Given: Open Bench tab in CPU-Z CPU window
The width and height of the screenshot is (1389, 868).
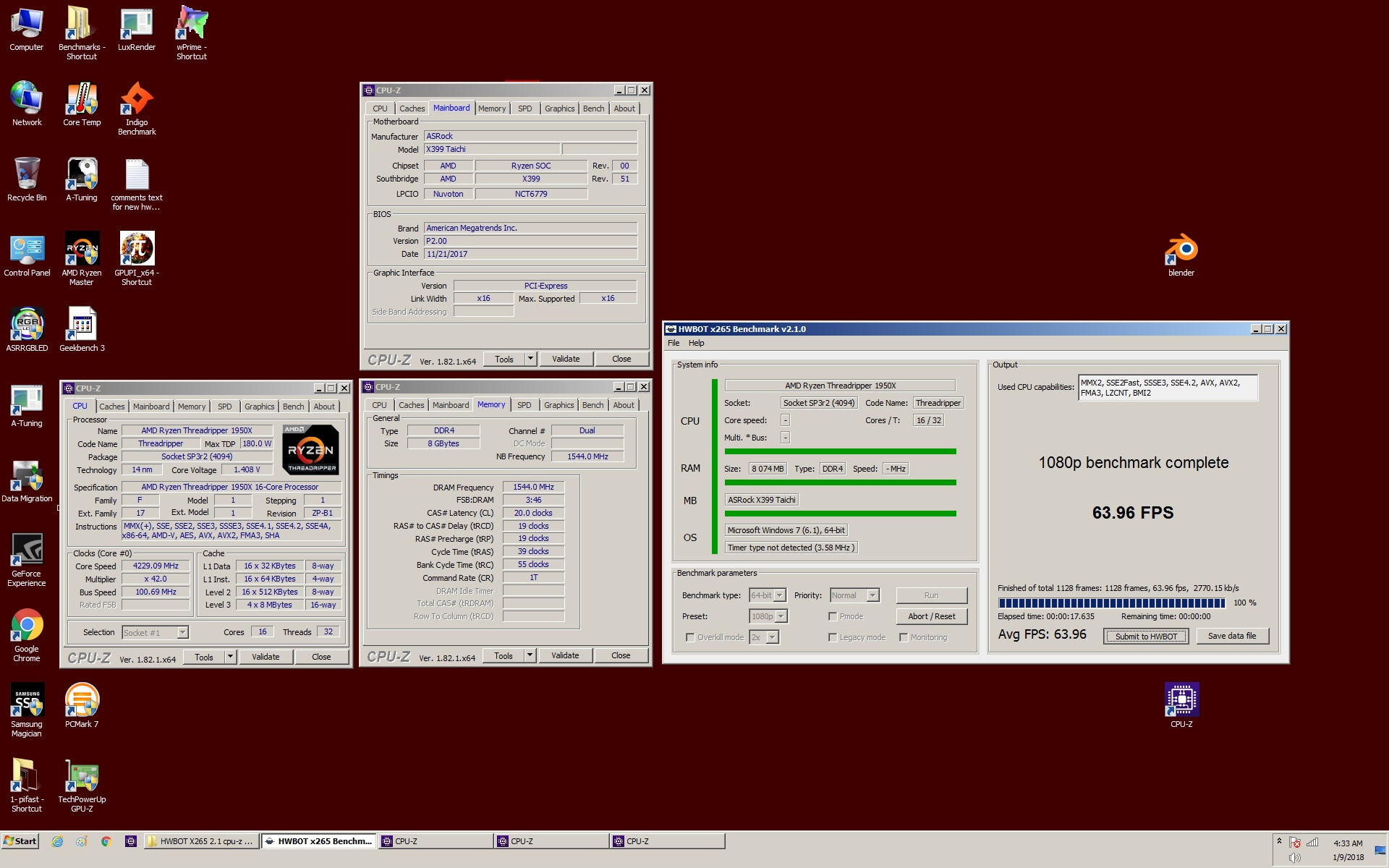Looking at the screenshot, I should (293, 407).
